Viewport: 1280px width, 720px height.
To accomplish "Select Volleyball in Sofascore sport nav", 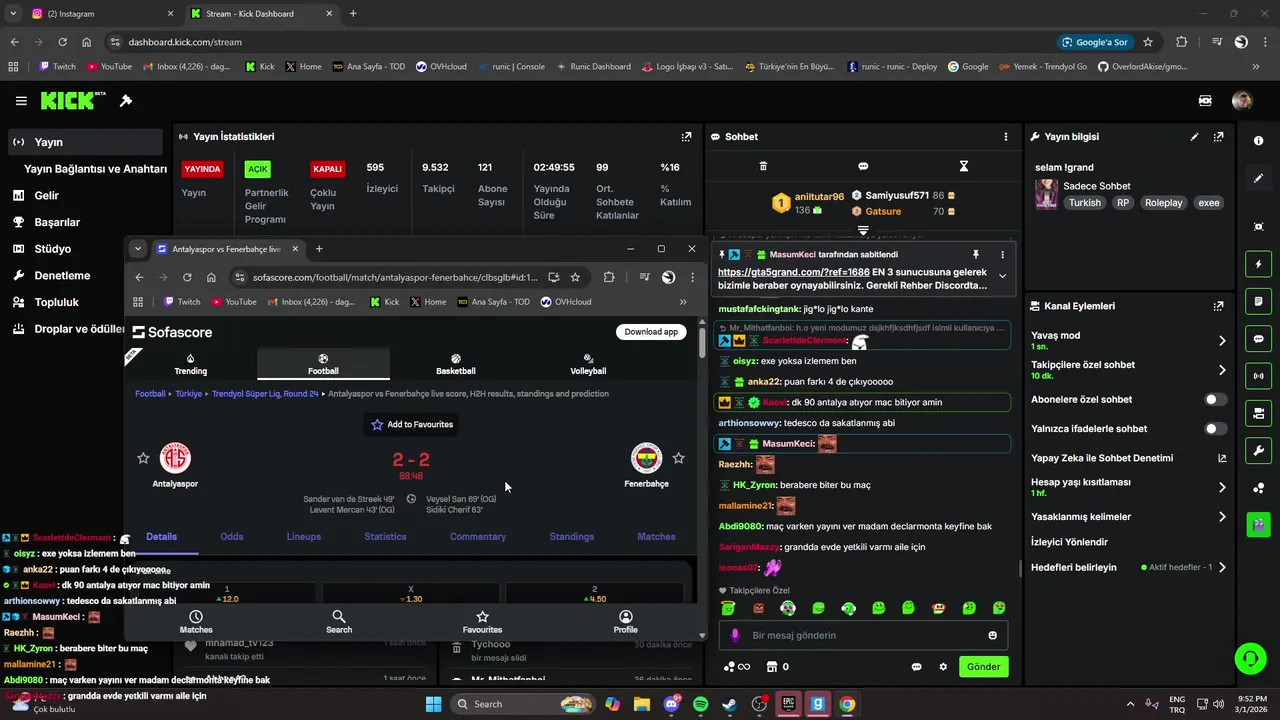I will coord(588,364).
